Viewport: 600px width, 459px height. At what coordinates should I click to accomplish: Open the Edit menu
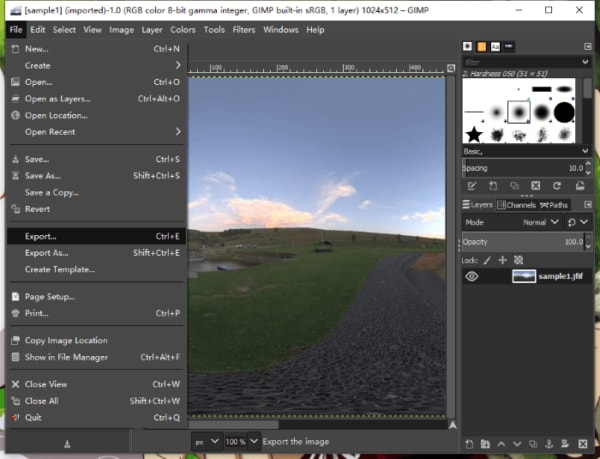coord(38,30)
